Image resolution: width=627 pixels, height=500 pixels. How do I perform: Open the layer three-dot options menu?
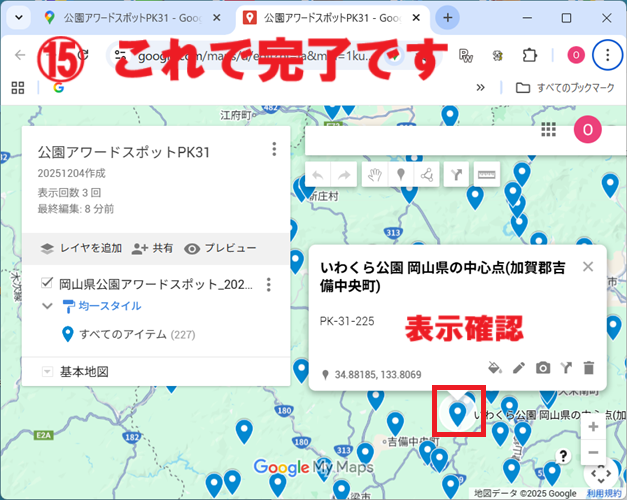[x=268, y=285]
